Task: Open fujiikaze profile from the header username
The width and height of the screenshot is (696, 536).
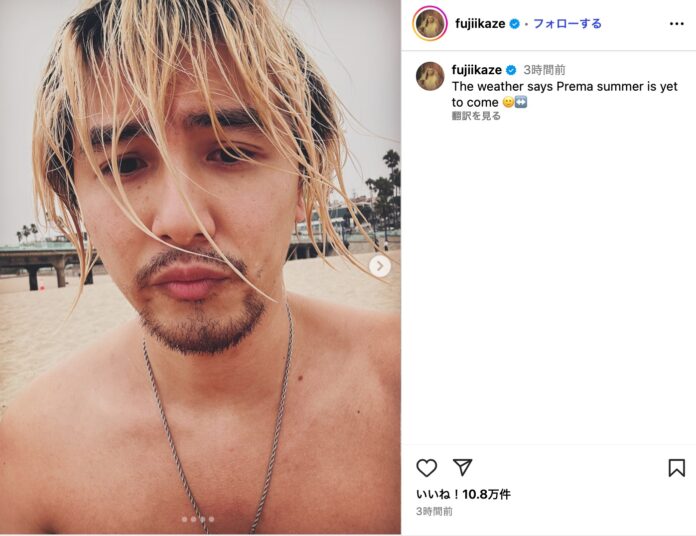Action: coord(480,24)
